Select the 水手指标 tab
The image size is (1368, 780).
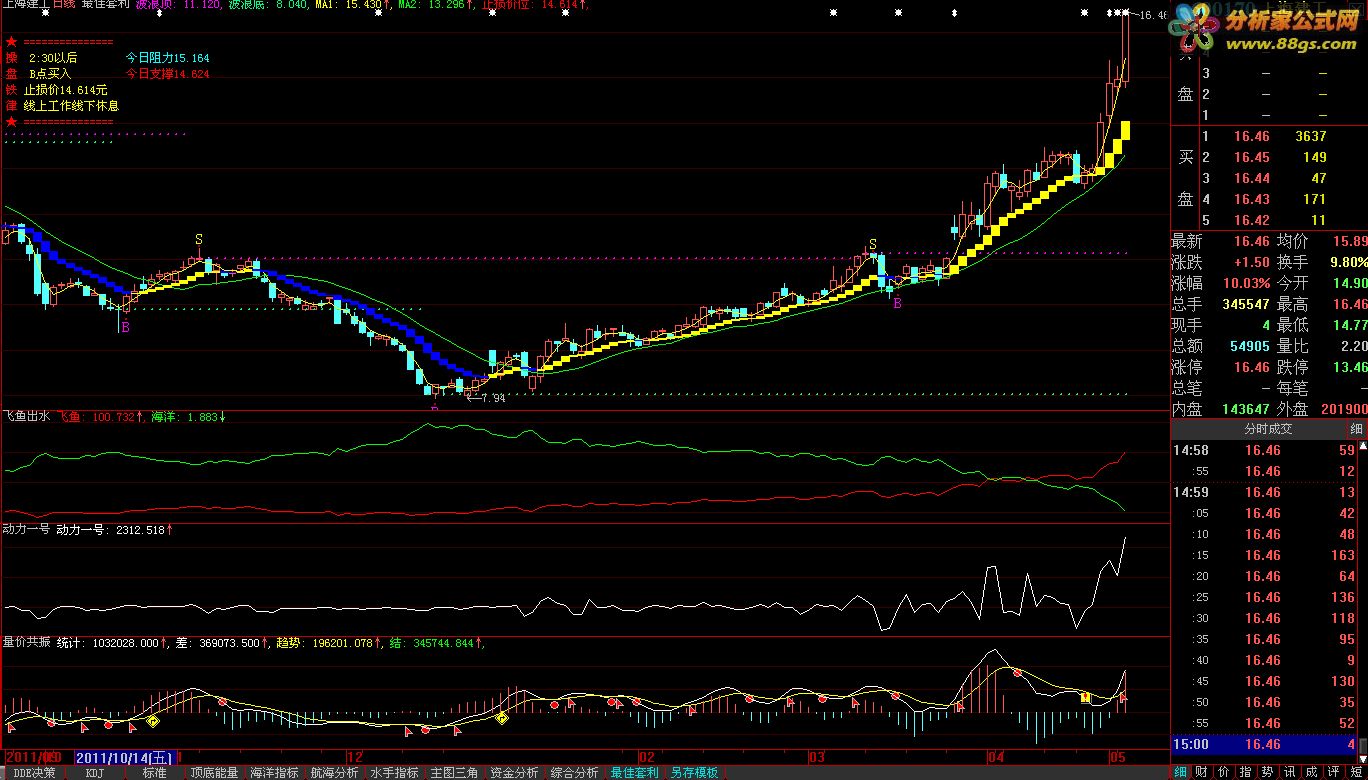coord(394,773)
